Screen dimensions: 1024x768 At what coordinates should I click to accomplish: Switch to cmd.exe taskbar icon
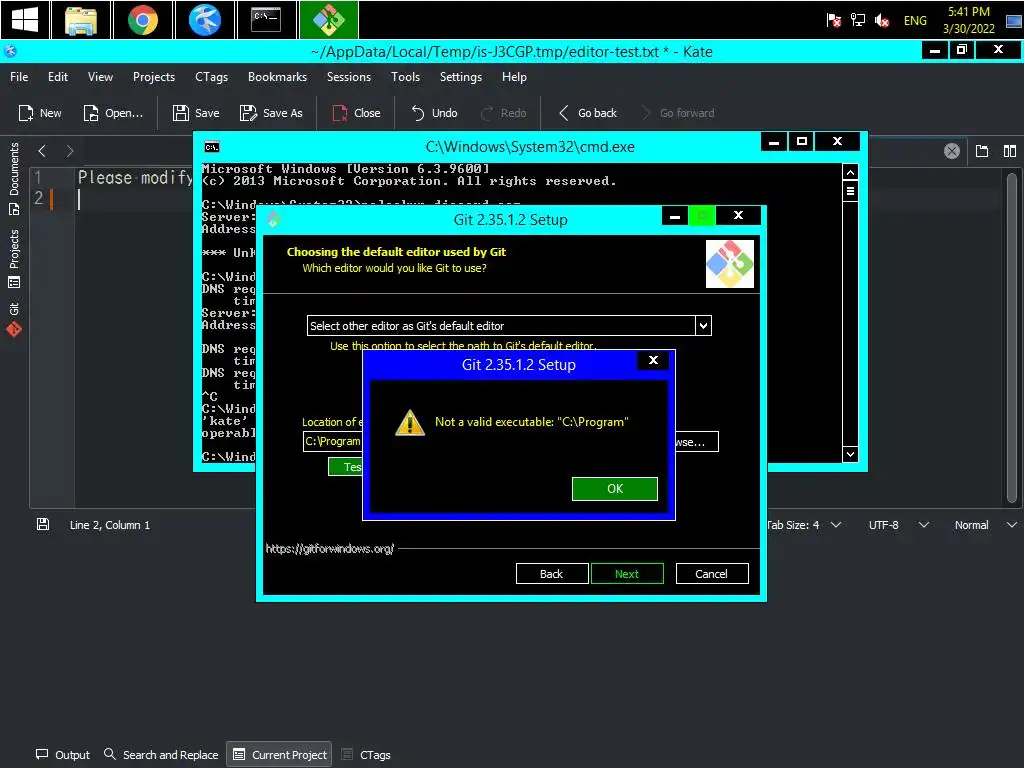(x=266, y=20)
